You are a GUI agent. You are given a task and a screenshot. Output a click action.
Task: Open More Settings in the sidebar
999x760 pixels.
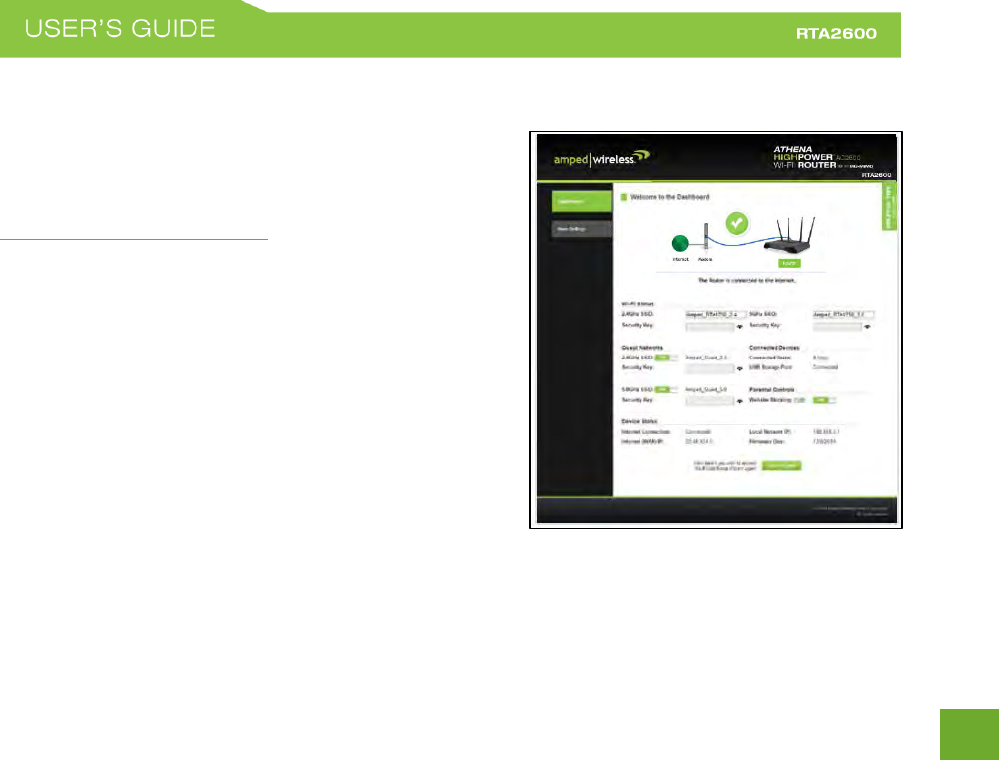[x=581, y=229]
